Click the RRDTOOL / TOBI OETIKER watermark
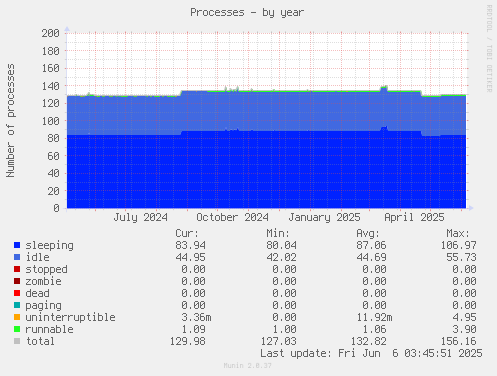The height and width of the screenshot is (376, 497). pos(489,49)
